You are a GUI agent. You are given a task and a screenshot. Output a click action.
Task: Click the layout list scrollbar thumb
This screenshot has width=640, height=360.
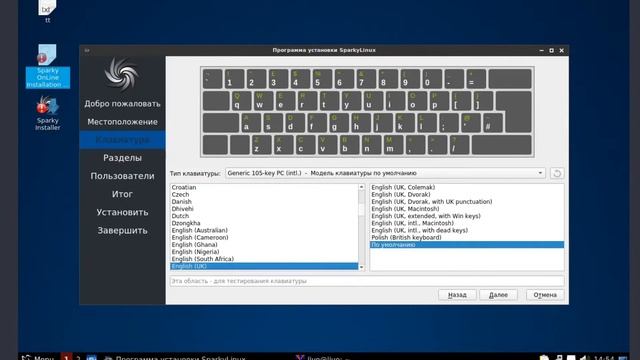coord(361,209)
